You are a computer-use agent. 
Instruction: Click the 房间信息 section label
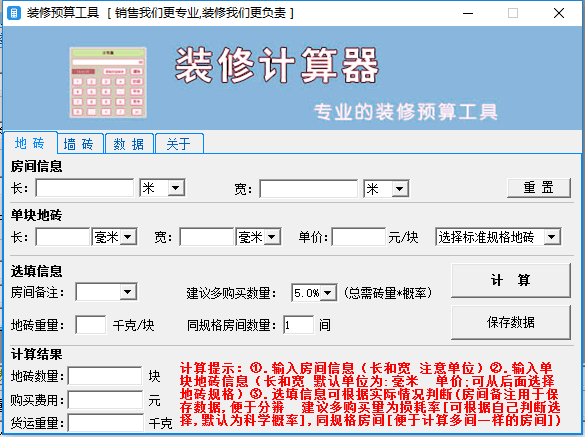click(37, 166)
